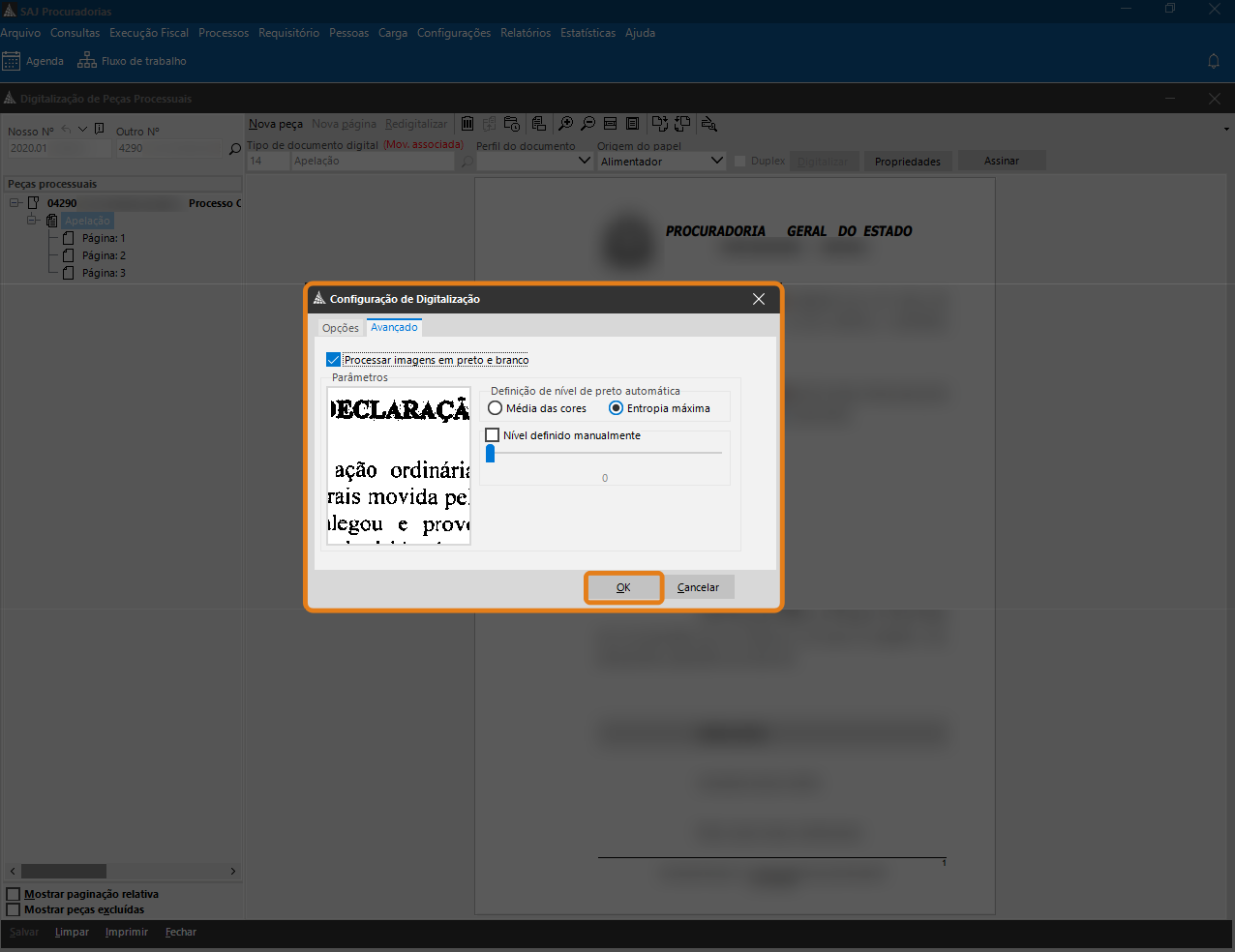Enable Nível definido manualmente checkbox
The image size is (1235, 952).
pyautogui.click(x=493, y=435)
